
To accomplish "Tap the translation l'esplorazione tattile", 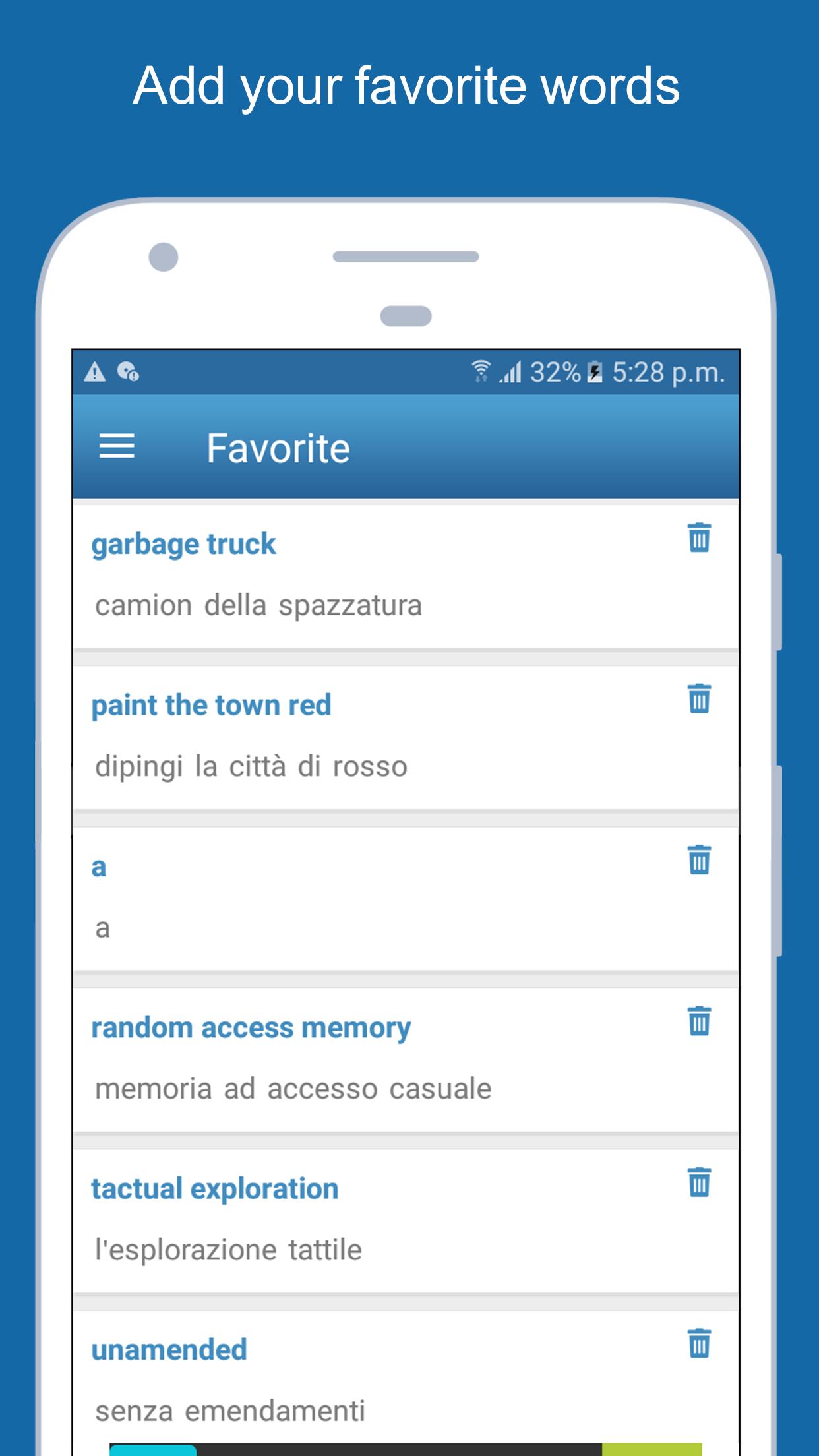I will 228,1250.
